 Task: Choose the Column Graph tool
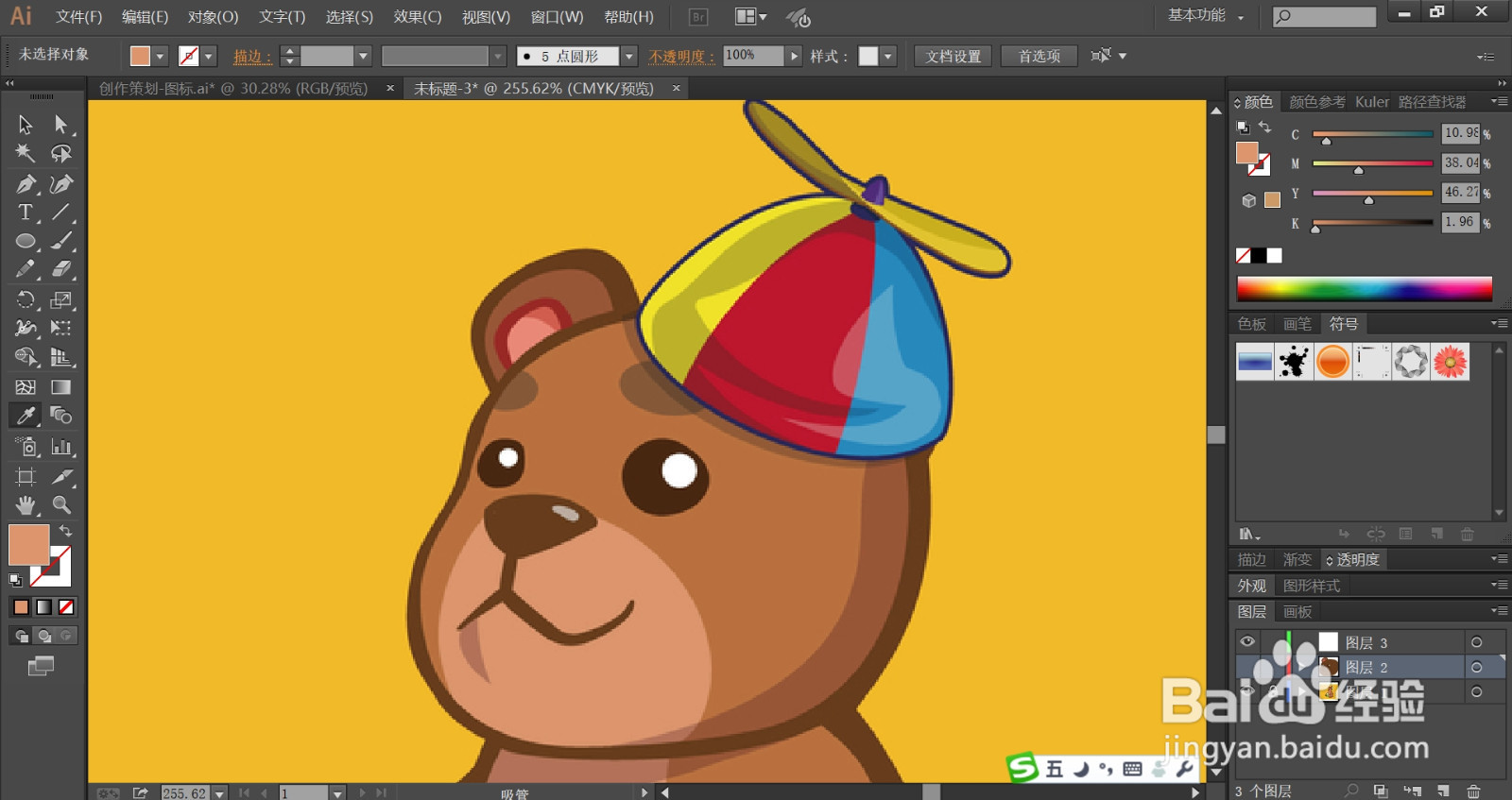pyautogui.click(x=61, y=447)
